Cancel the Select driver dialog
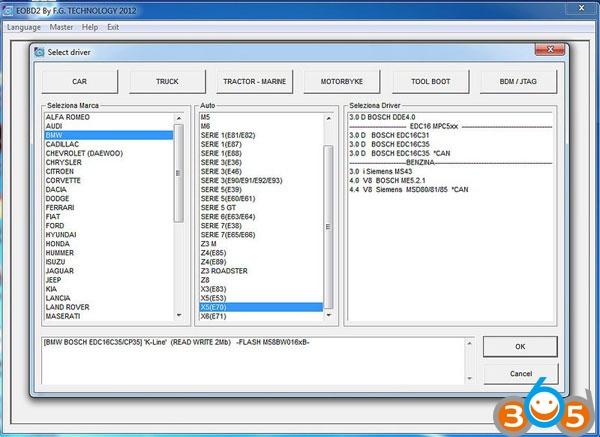 click(x=521, y=374)
